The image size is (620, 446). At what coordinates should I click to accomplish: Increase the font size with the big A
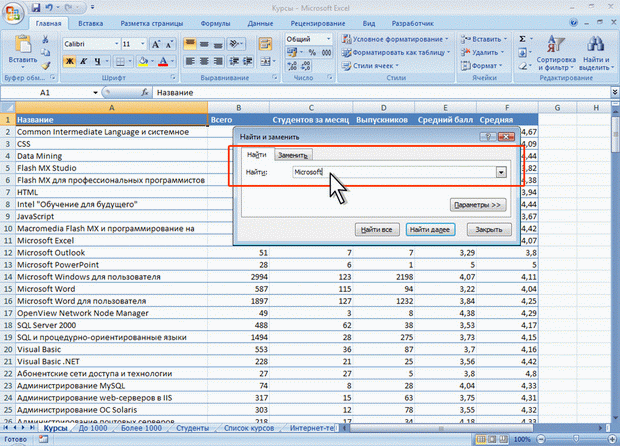coord(156,44)
